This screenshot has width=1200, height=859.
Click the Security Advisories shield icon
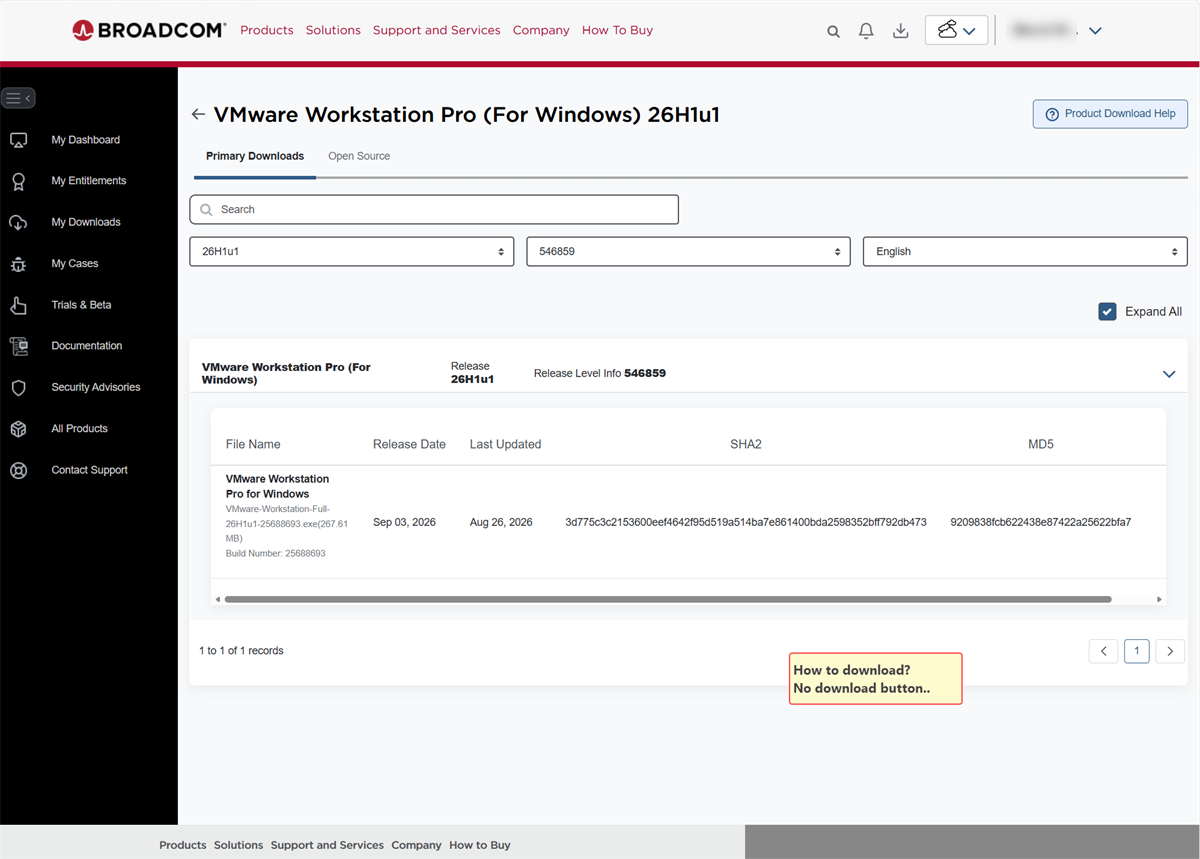point(18,387)
